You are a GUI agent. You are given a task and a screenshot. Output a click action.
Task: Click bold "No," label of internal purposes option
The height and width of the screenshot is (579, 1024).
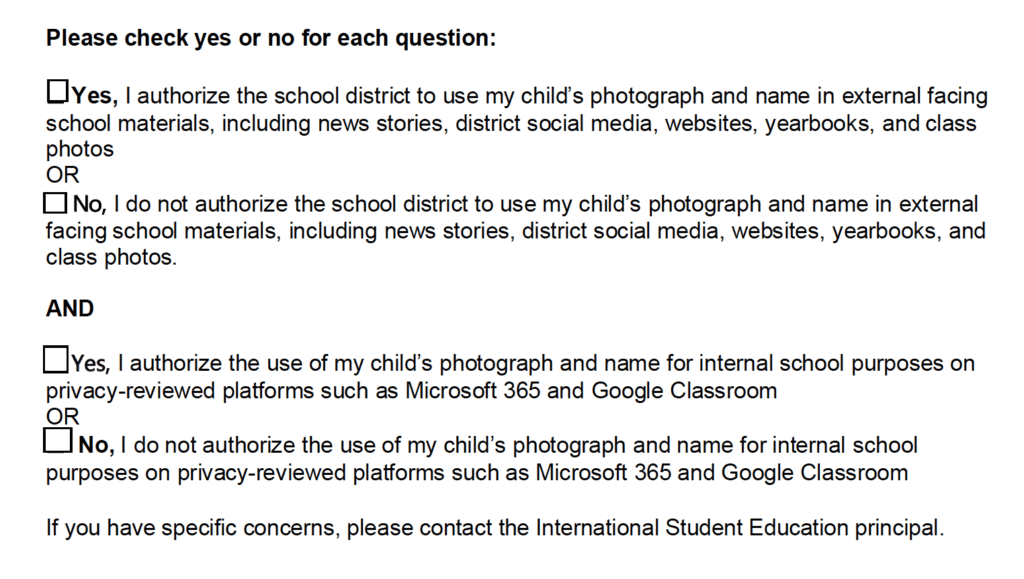[x=97, y=444]
